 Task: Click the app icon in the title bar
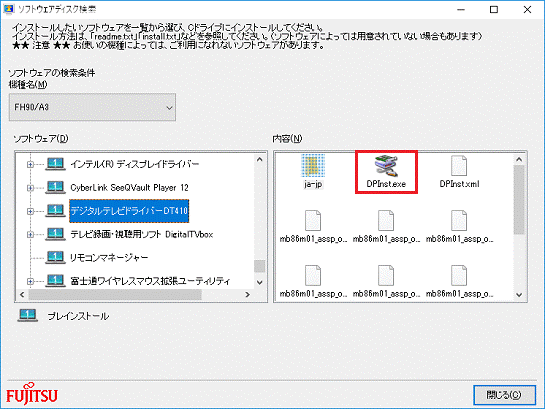pos(8,9)
